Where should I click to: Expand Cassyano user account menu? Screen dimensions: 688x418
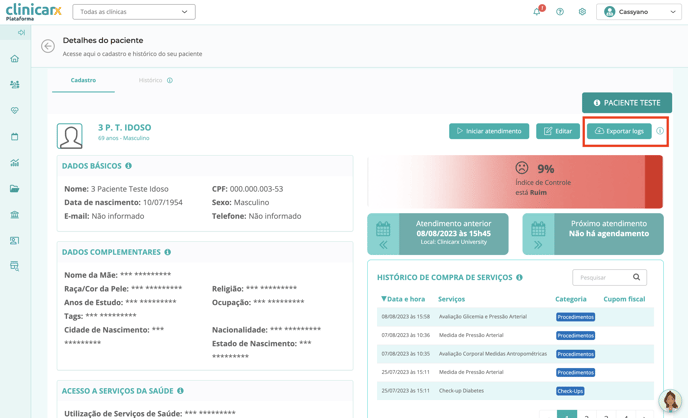tap(639, 12)
